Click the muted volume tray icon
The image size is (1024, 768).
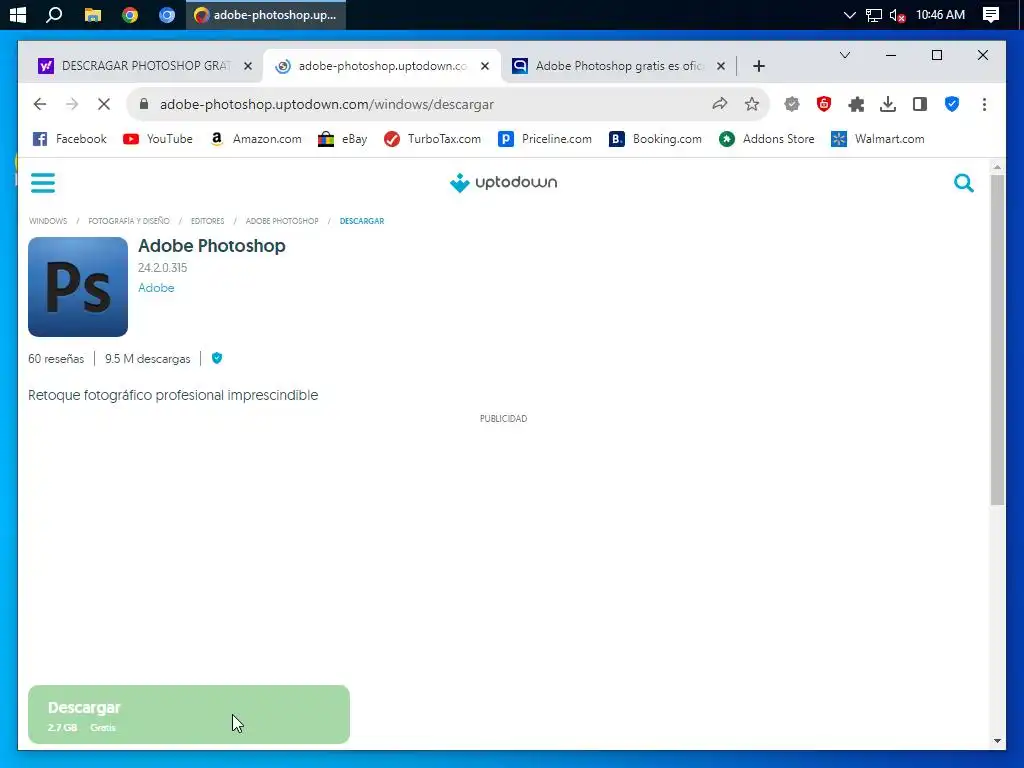click(897, 14)
